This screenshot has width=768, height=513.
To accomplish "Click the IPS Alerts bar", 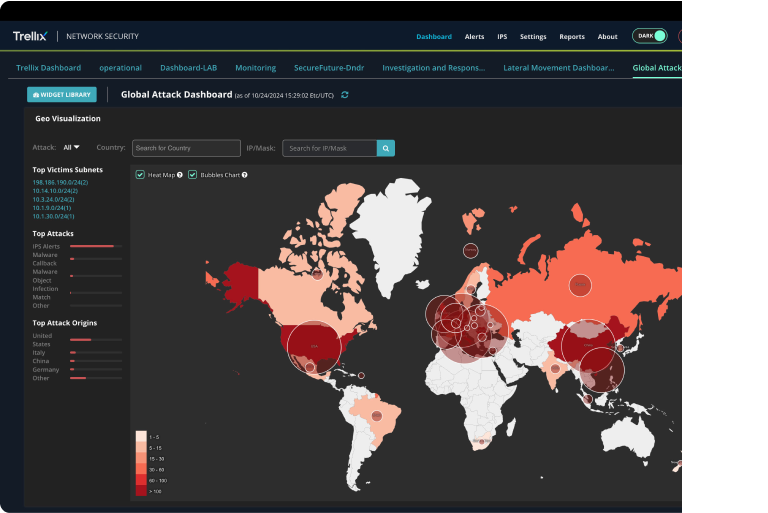I will coord(96,246).
